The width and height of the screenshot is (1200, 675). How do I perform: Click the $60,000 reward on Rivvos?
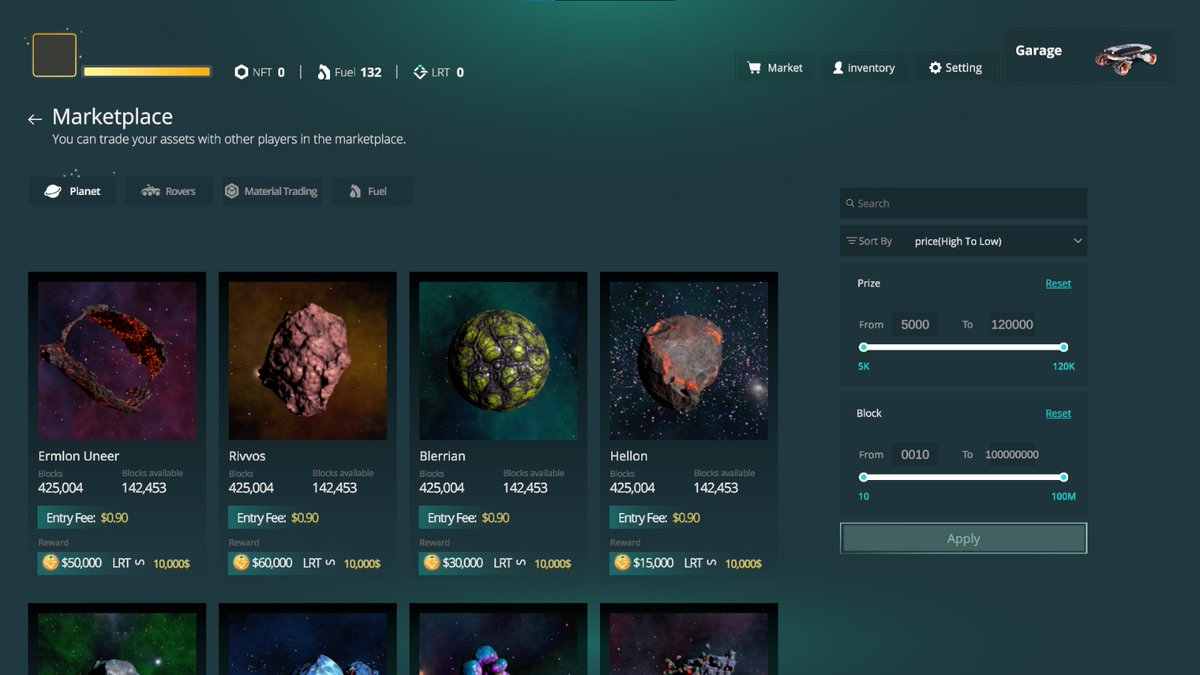(x=273, y=563)
